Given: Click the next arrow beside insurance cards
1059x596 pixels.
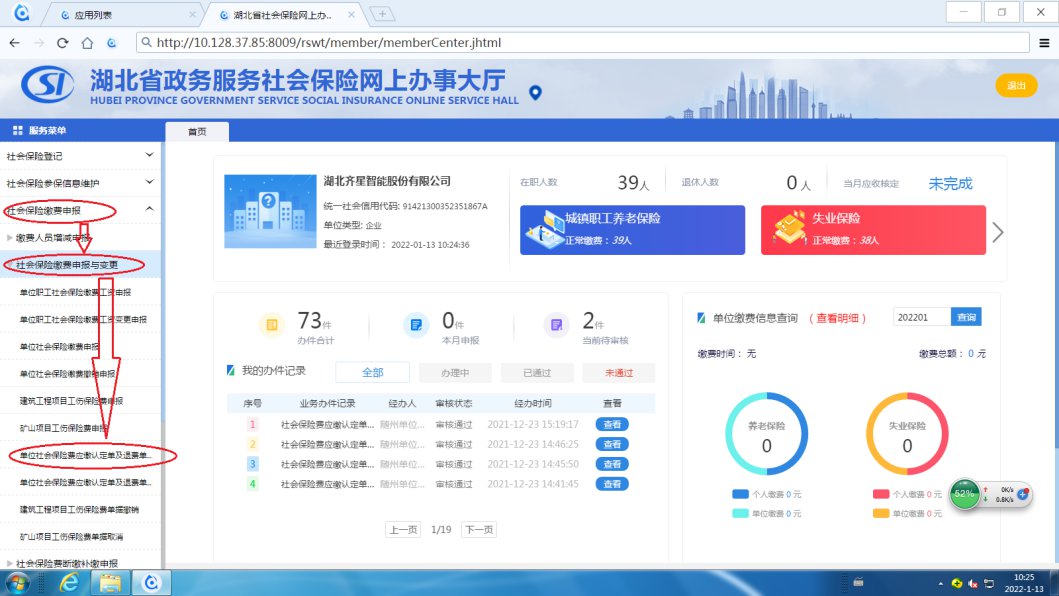Looking at the screenshot, I should [997, 232].
